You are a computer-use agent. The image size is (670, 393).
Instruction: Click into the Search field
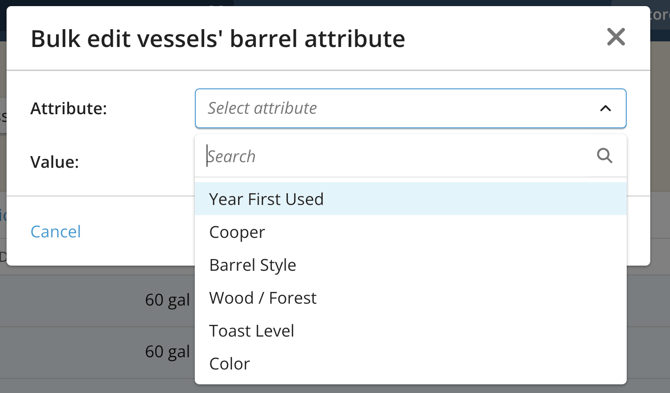pos(411,156)
